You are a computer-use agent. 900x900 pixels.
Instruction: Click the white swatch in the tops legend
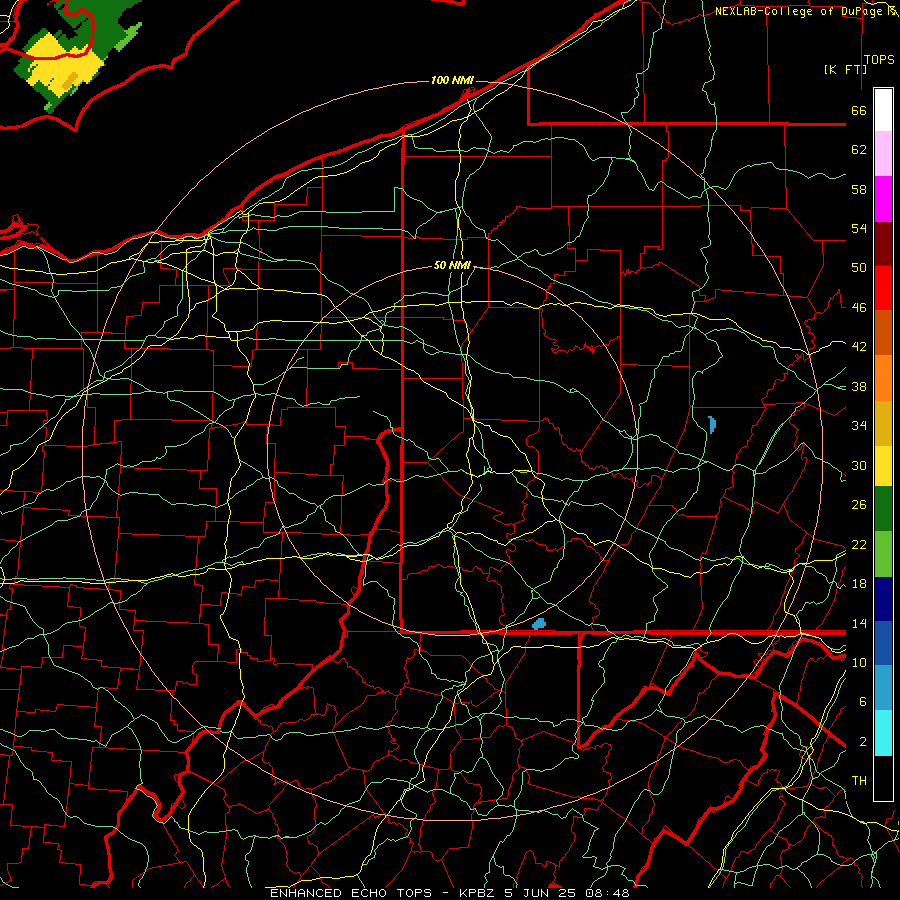click(x=883, y=110)
